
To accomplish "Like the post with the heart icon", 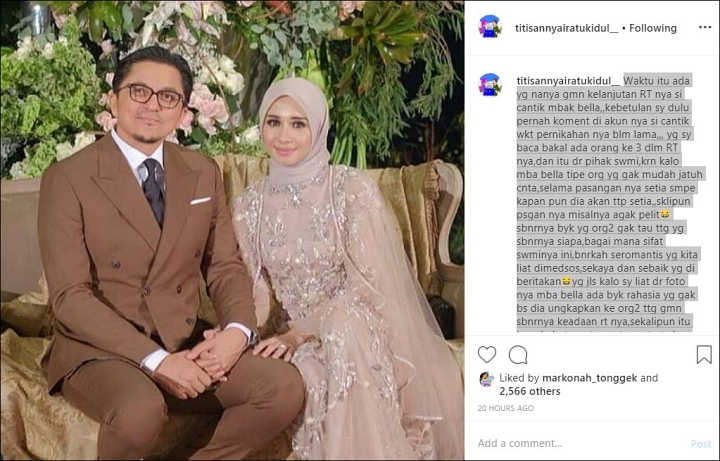I will 487,354.
